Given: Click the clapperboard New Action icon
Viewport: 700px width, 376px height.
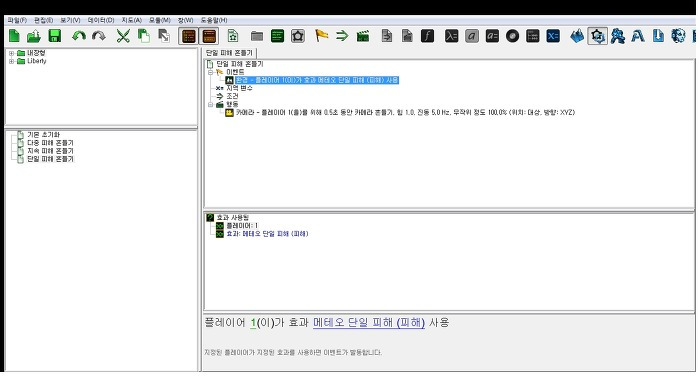Looking at the screenshot, I should (363, 36).
